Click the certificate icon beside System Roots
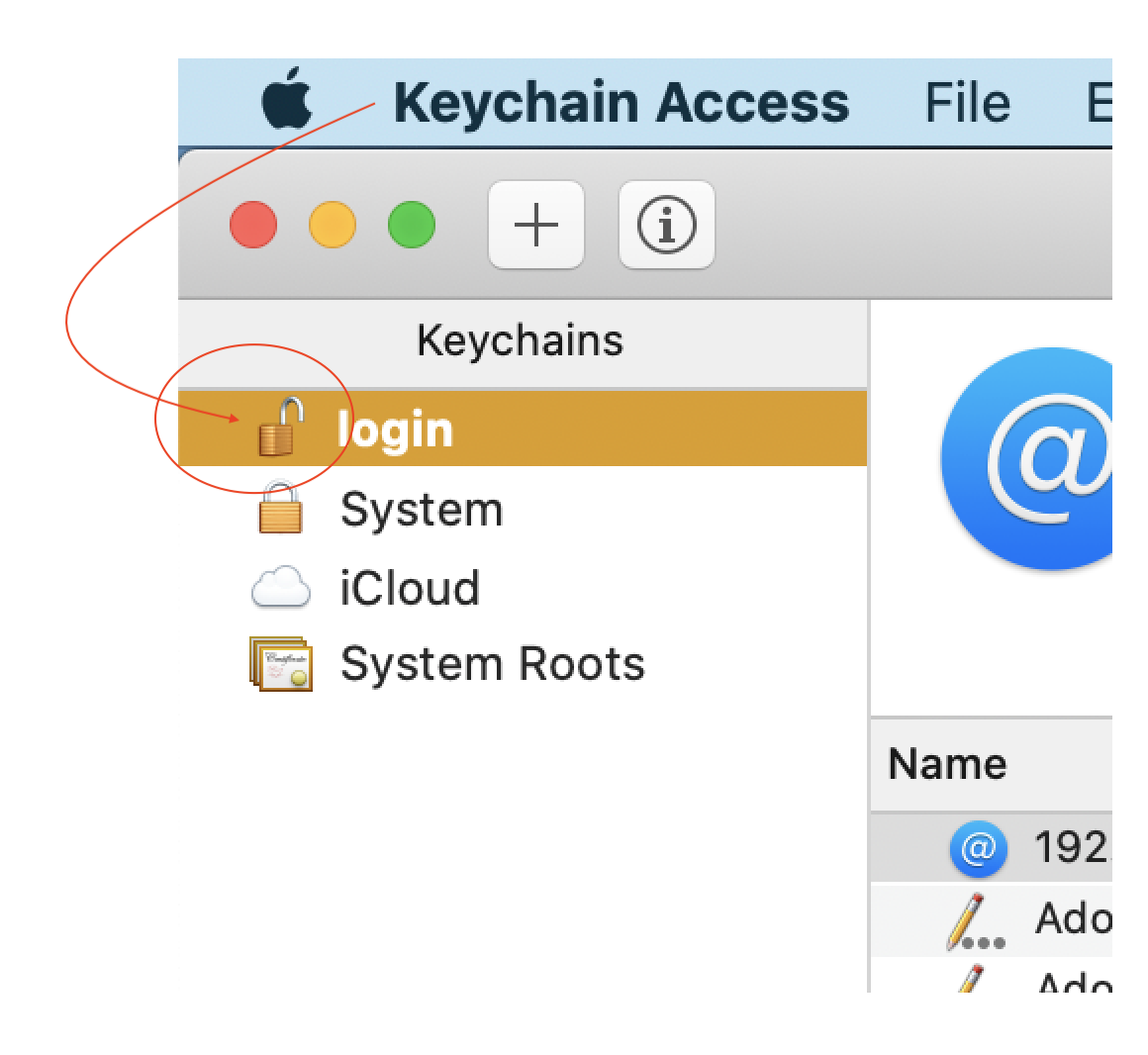 tap(281, 663)
